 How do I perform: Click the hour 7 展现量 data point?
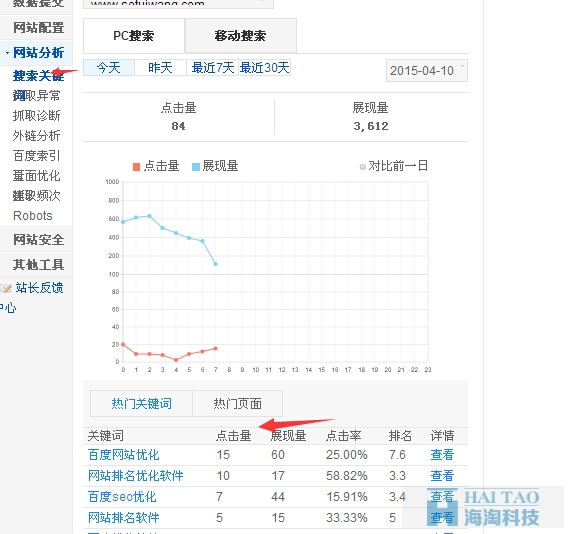point(216,264)
